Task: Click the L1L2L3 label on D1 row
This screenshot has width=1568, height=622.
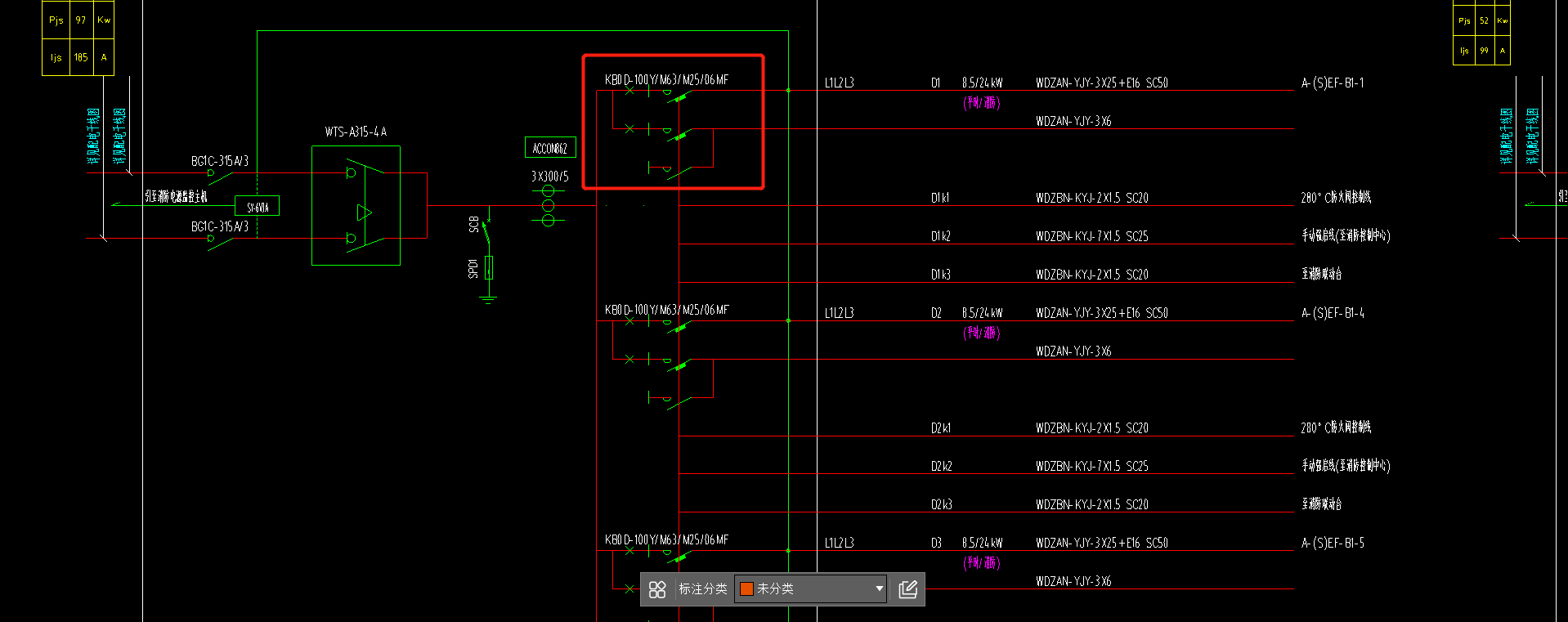Action: click(839, 83)
